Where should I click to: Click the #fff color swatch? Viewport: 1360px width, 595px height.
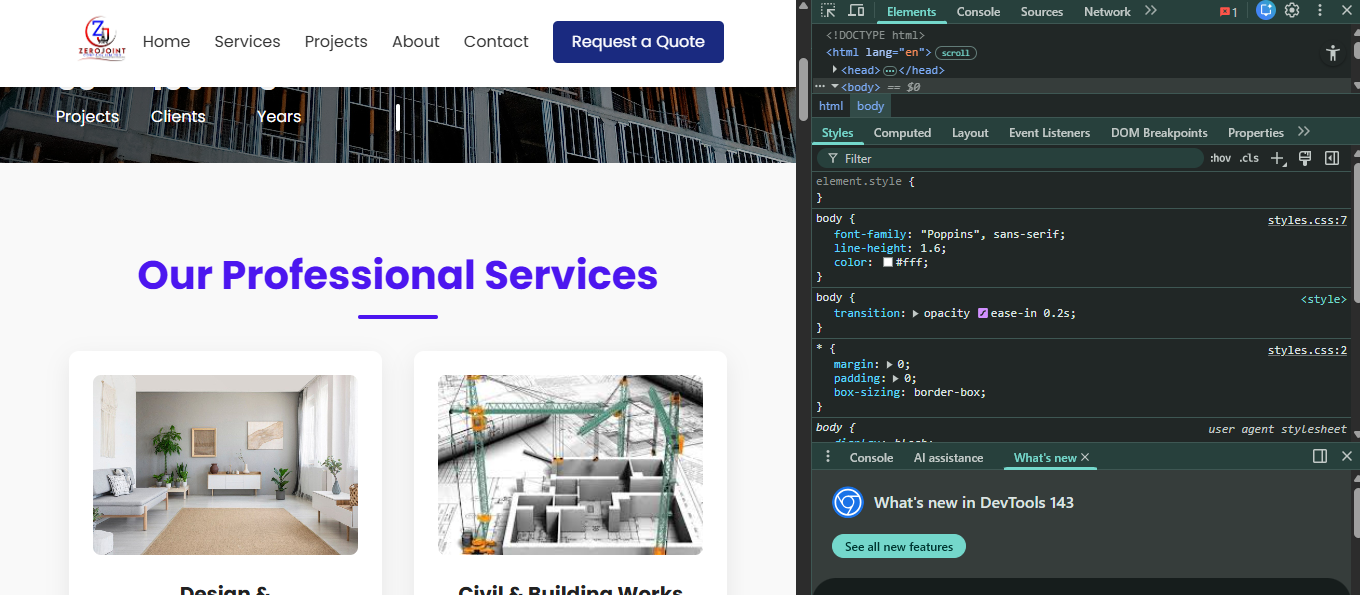click(887, 262)
